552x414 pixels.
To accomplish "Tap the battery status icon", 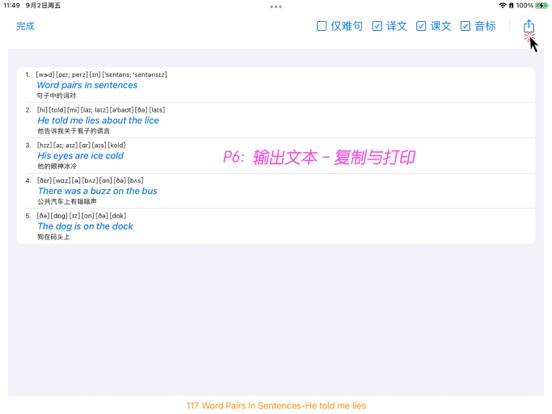I will coord(541,5).
